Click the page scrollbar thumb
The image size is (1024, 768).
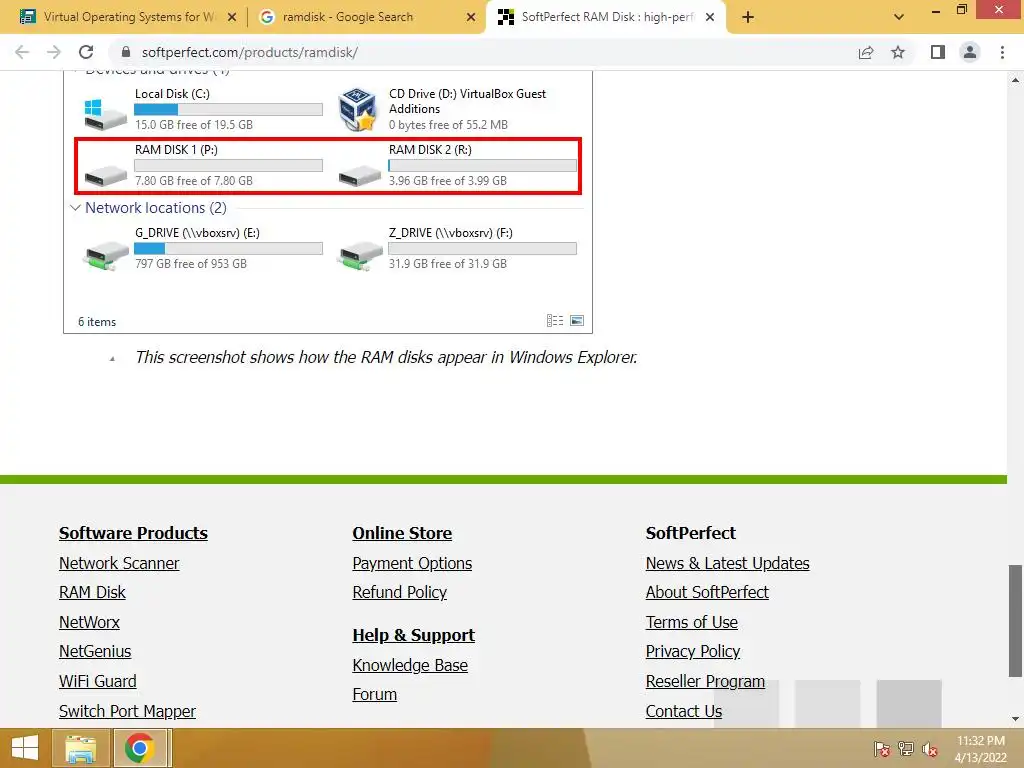tap(1015, 621)
